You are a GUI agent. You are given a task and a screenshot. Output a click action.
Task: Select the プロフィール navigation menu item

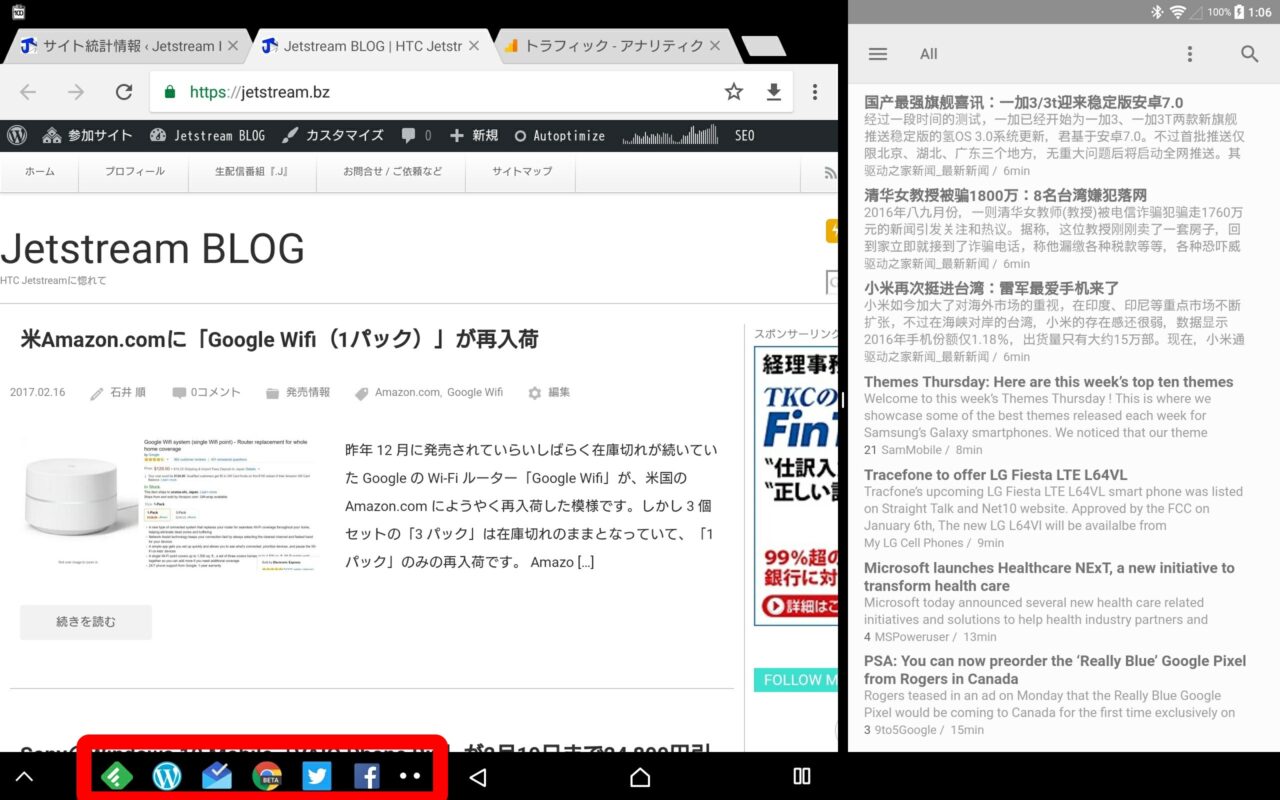[x=134, y=171]
